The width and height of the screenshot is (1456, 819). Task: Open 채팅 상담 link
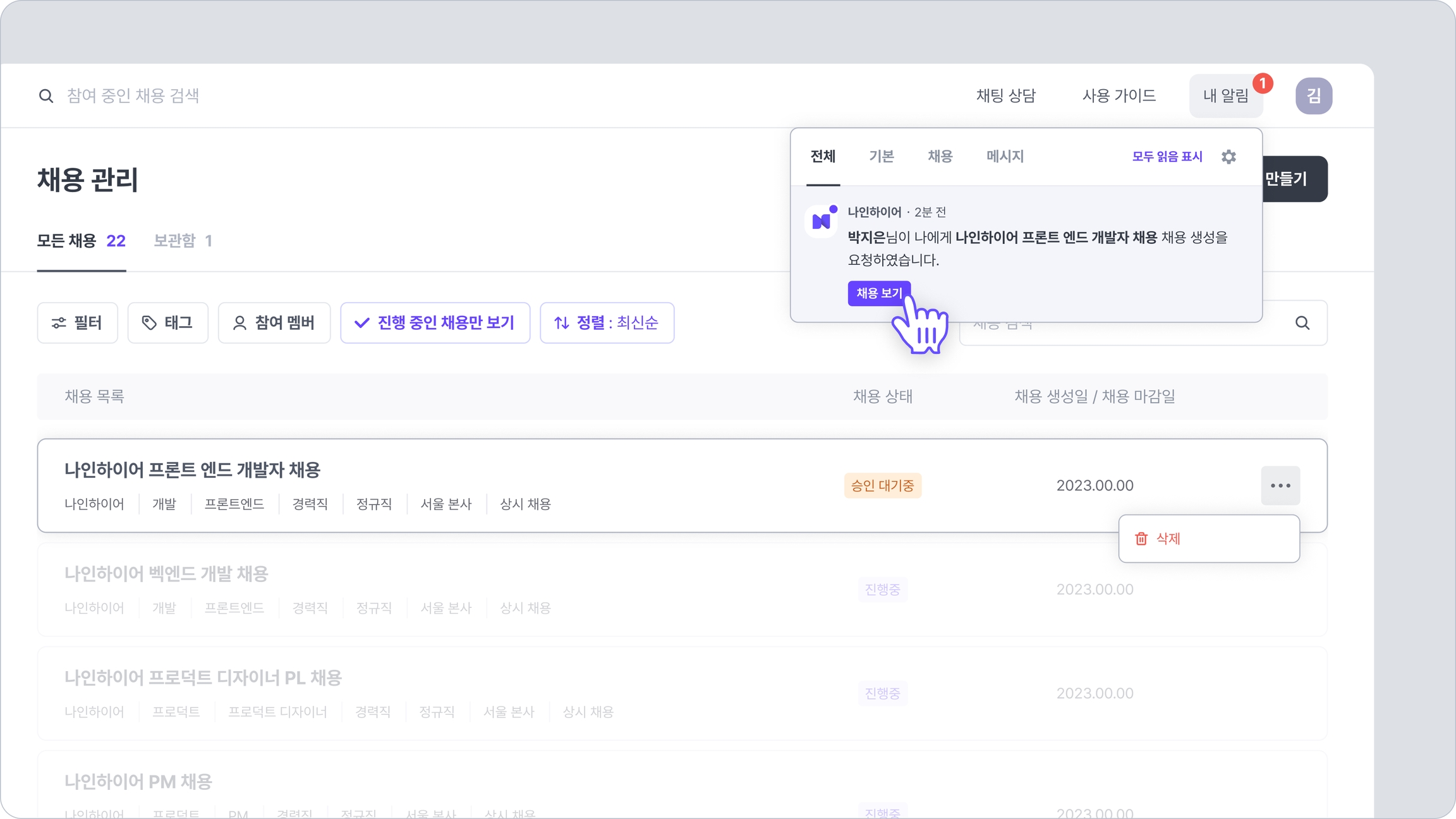point(1005,96)
